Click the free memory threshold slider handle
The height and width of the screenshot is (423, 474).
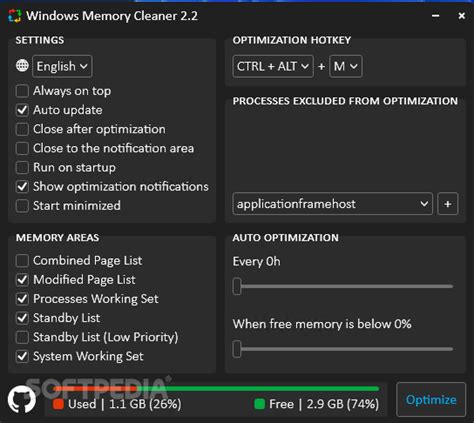click(x=237, y=349)
